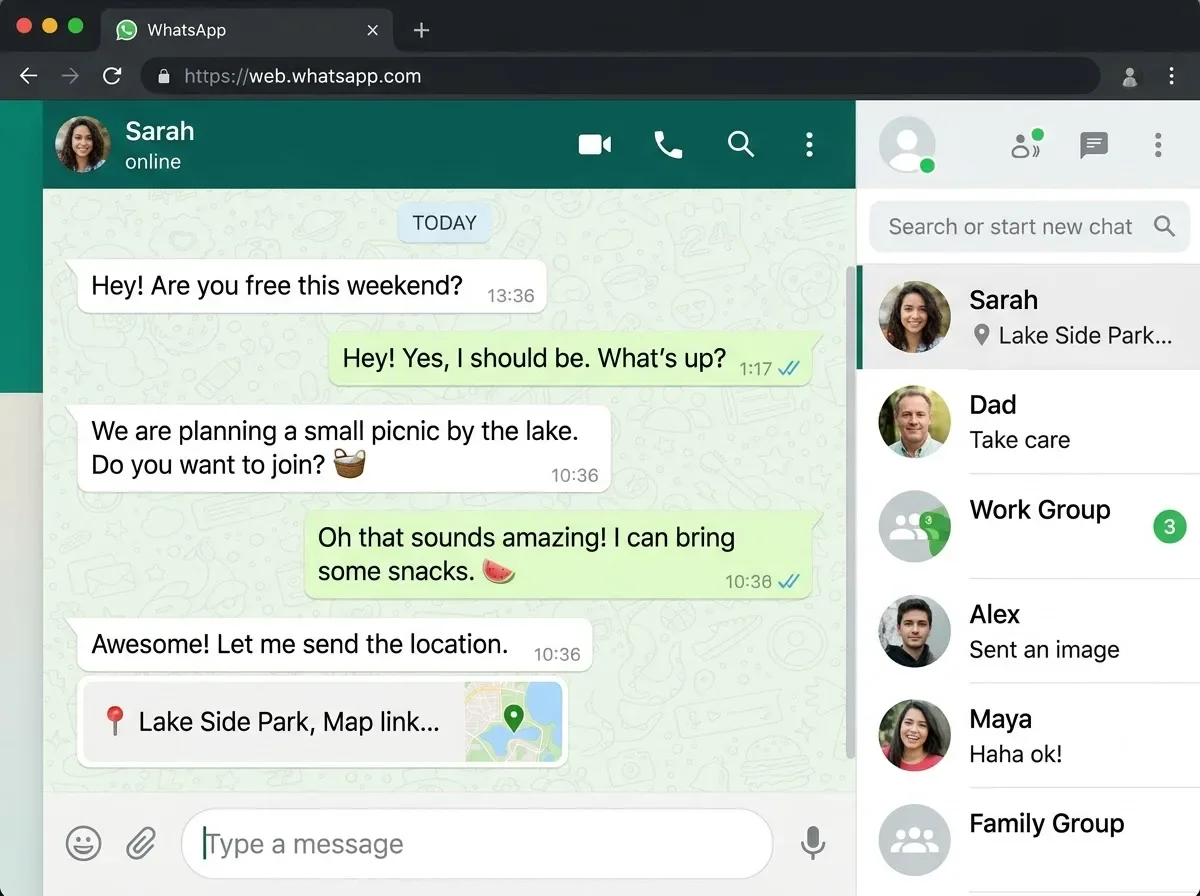This screenshot has width=1200, height=896.
Task: Open the sidebar options menu dots
Action: point(1158,145)
